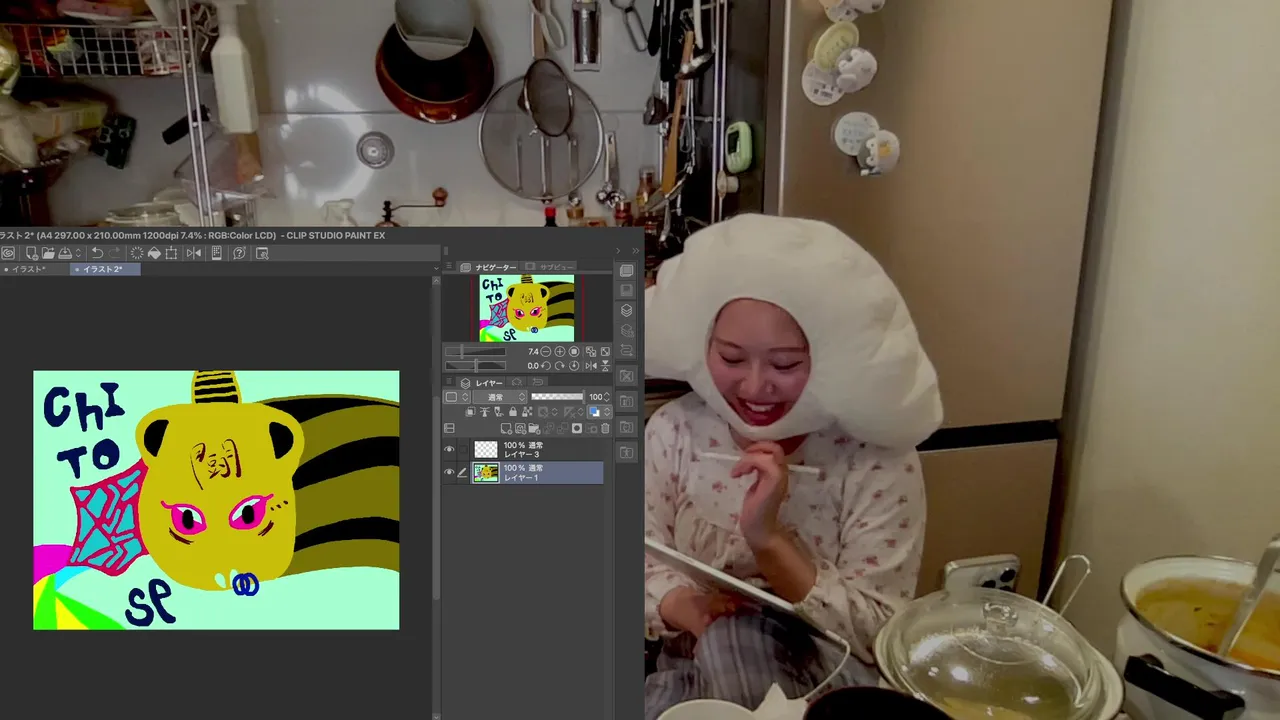The width and height of the screenshot is (1280, 720).
Task: Open the layer color options dropdown
Action: click(607, 411)
